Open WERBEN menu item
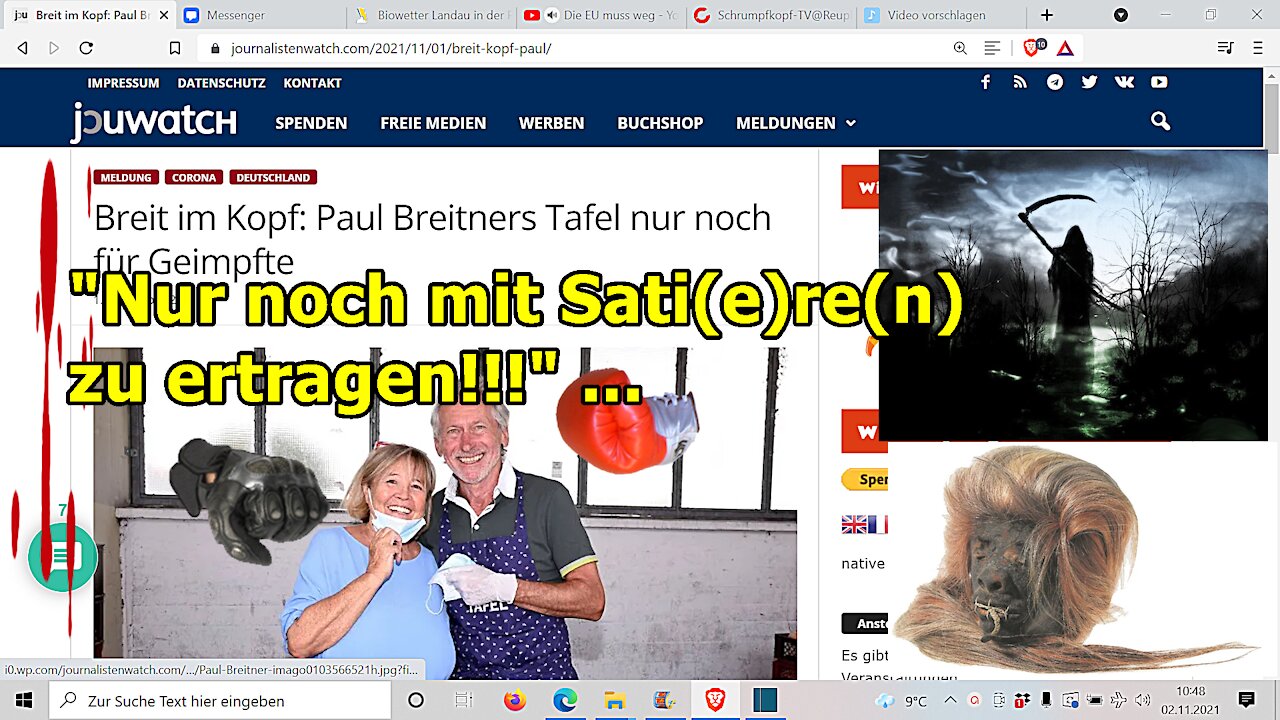1280x720 pixels. [x=551, y=123]
